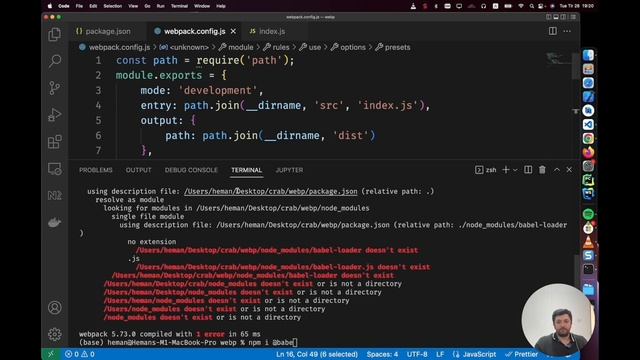The width and height of the screenshot is (640, 360).
Task: Open the Apple menu
Action: click(x=50, y=6)
